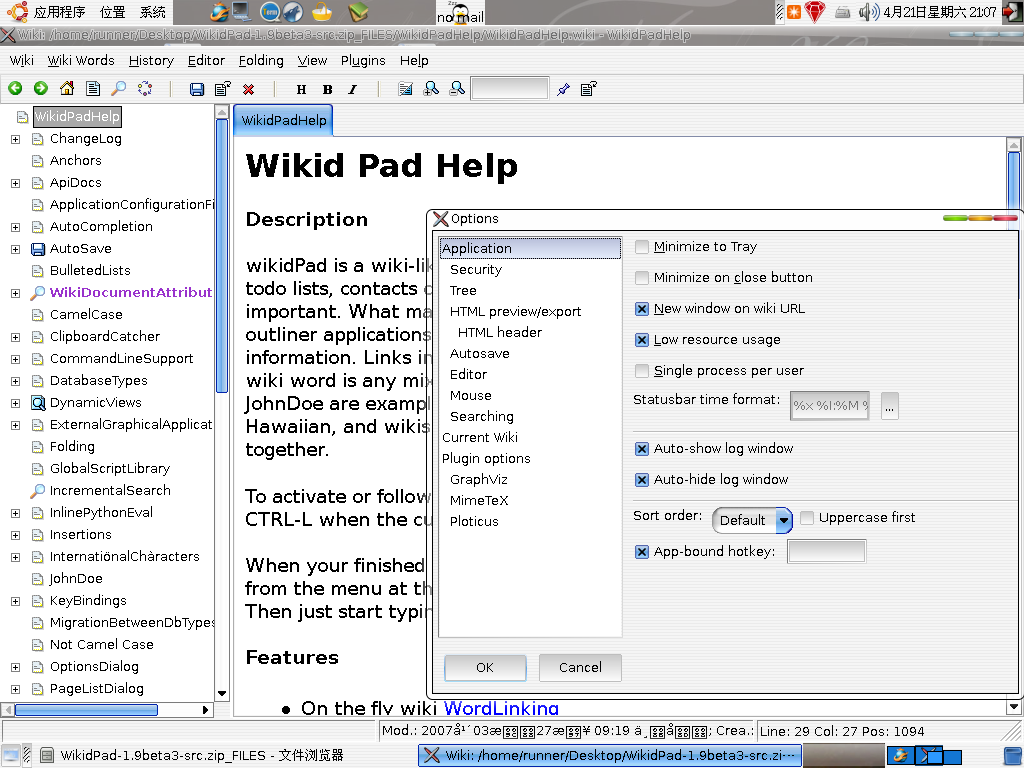Screen dimensions: 1024x768
Task: Open the Folding menu
Action: tap(261, 61)
